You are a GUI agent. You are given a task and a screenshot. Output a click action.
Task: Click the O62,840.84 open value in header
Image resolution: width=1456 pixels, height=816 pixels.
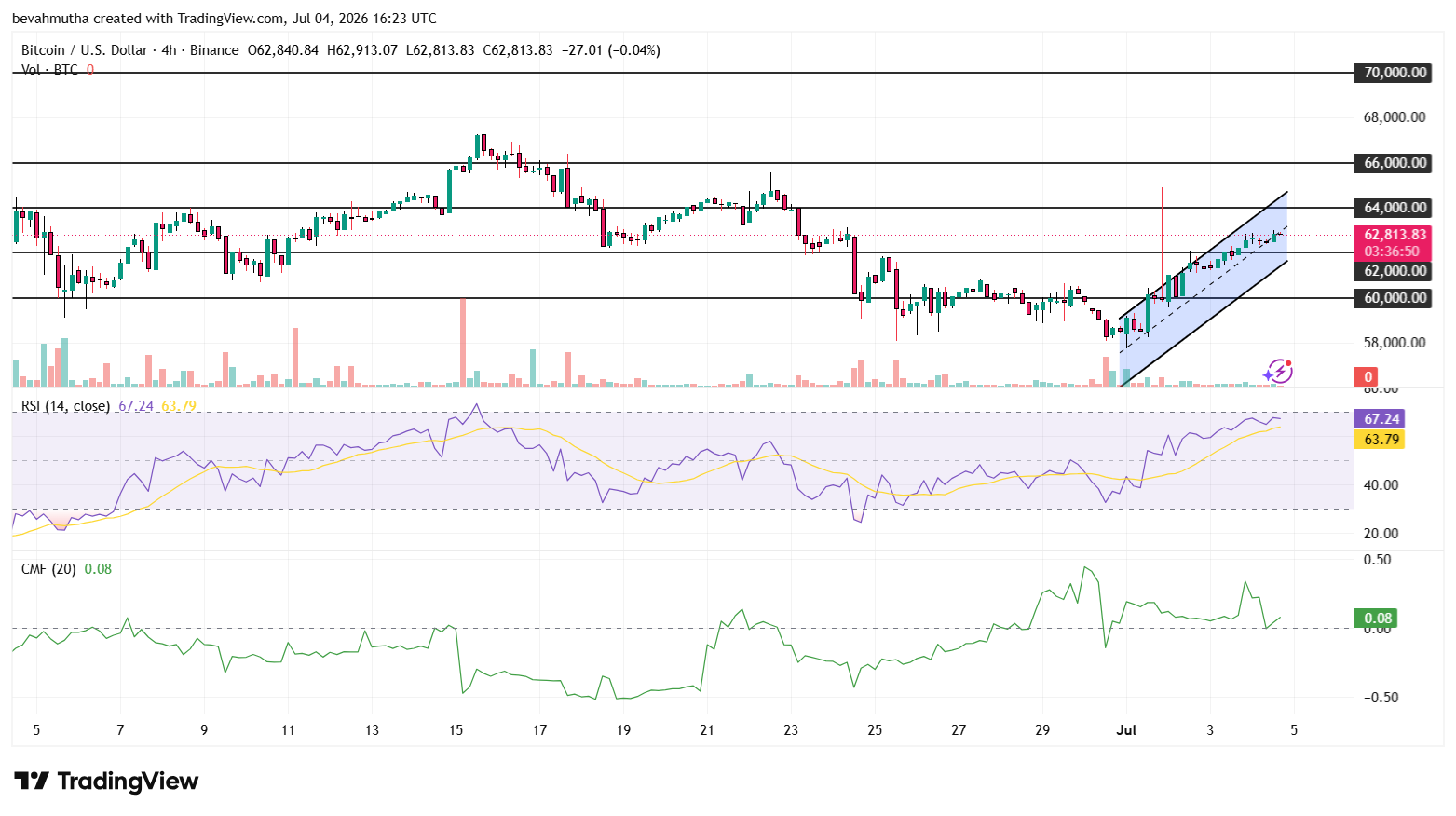pyautogui.click(x=282, y=50)
